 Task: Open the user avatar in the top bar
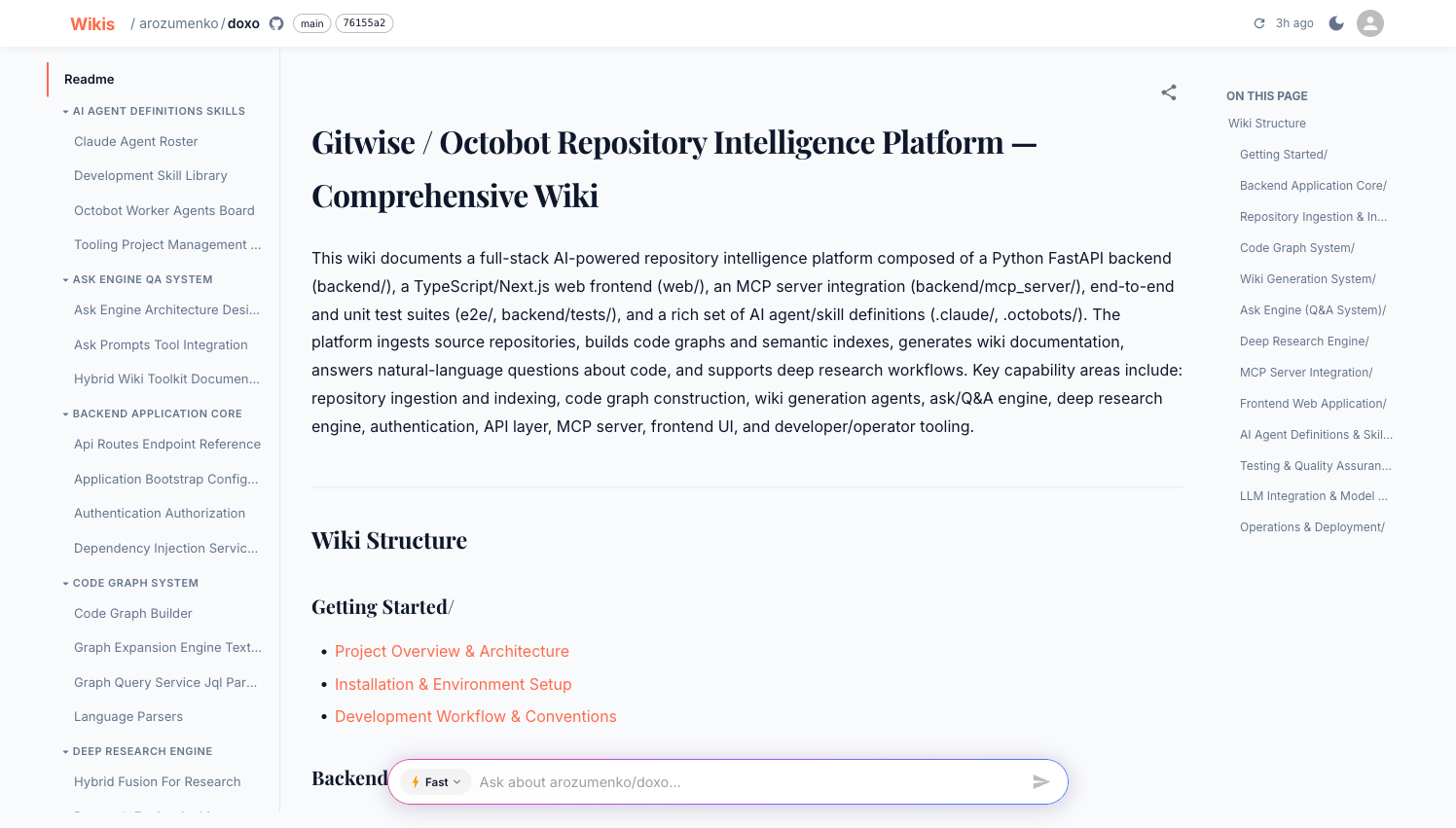click(x=1369, y=22)
